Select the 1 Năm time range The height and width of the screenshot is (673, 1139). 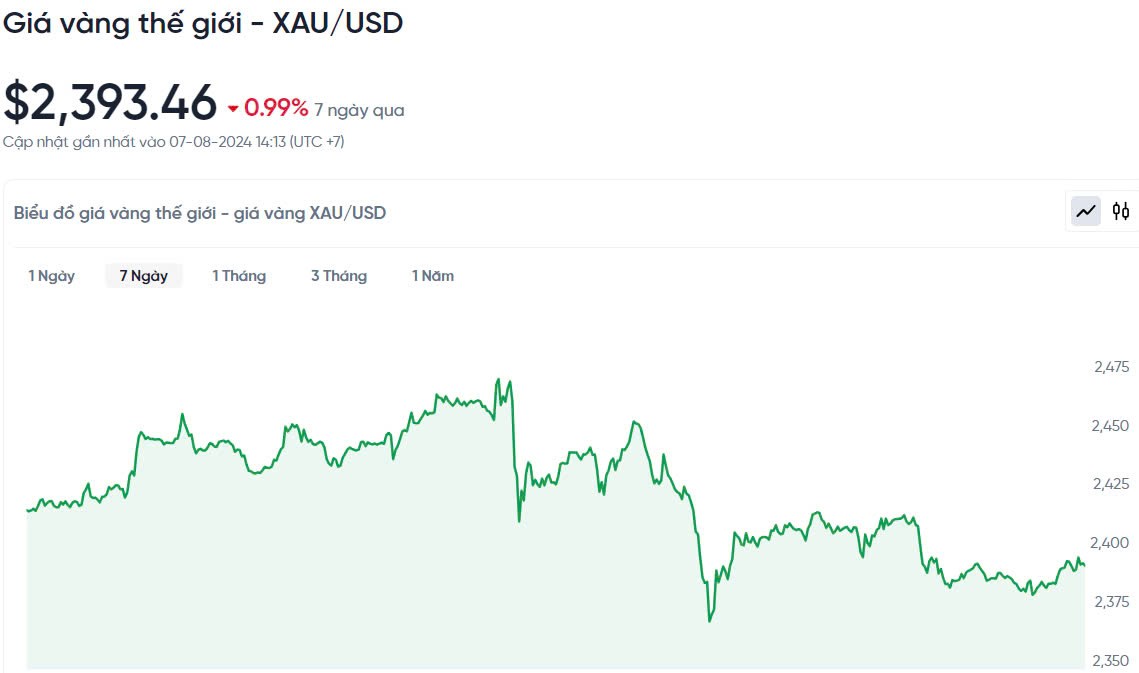click(433, 276)
